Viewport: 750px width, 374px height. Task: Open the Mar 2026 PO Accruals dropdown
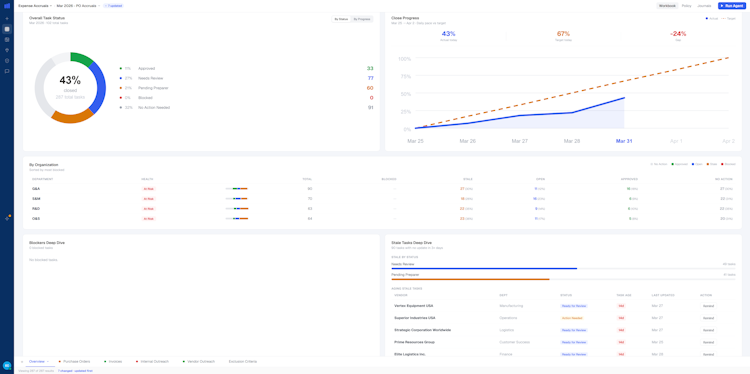coord(78,6)
